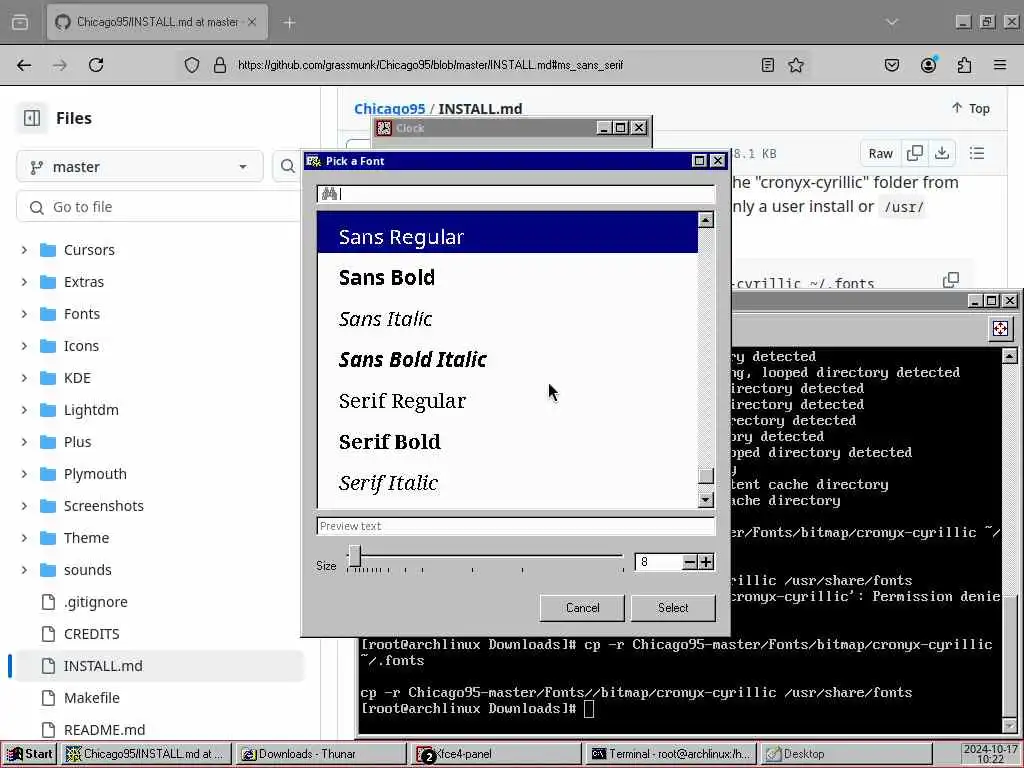1024x768 pixels.
Task: Collapse the Files side panel icon
Action: [x=31, y=118]
